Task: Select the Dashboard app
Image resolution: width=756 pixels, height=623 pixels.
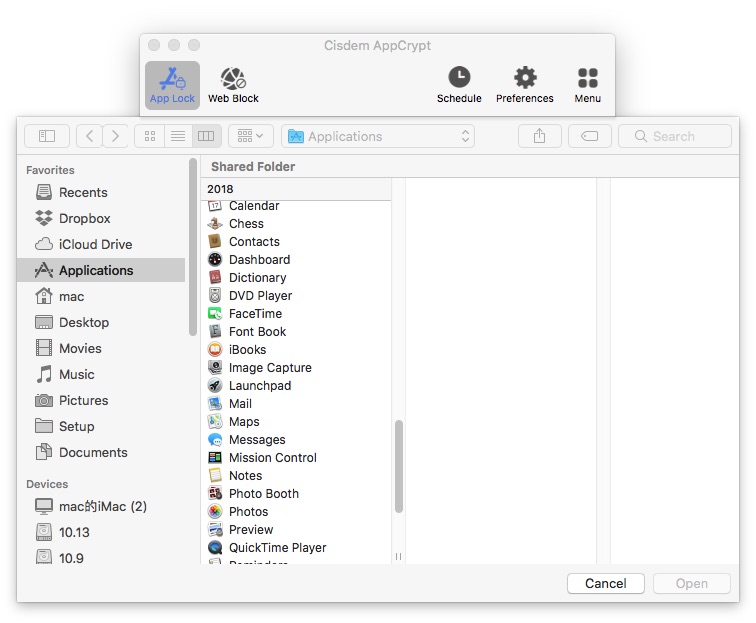Action: [x=296, y=260]
